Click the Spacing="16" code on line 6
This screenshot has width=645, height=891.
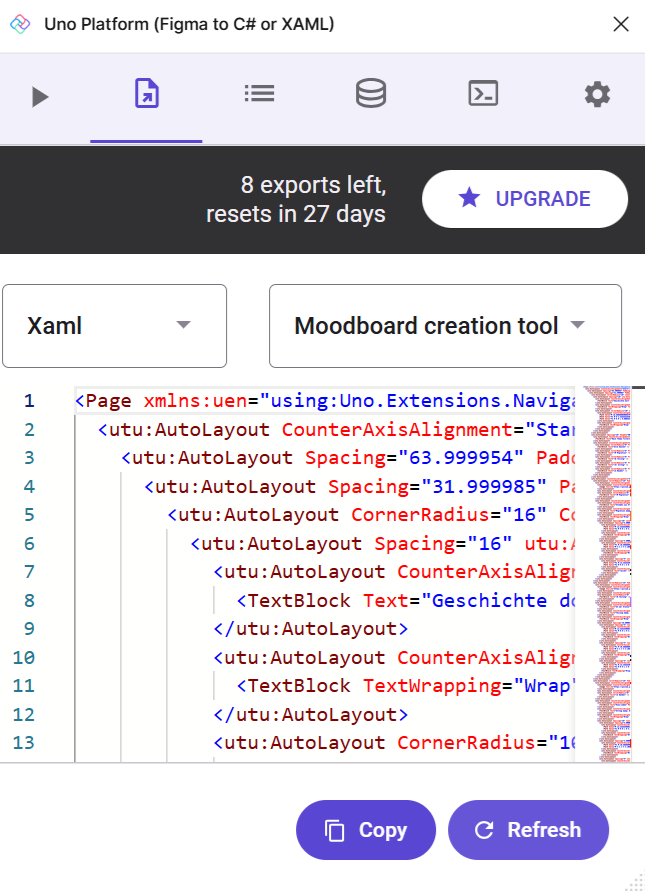tap(382, 544)
